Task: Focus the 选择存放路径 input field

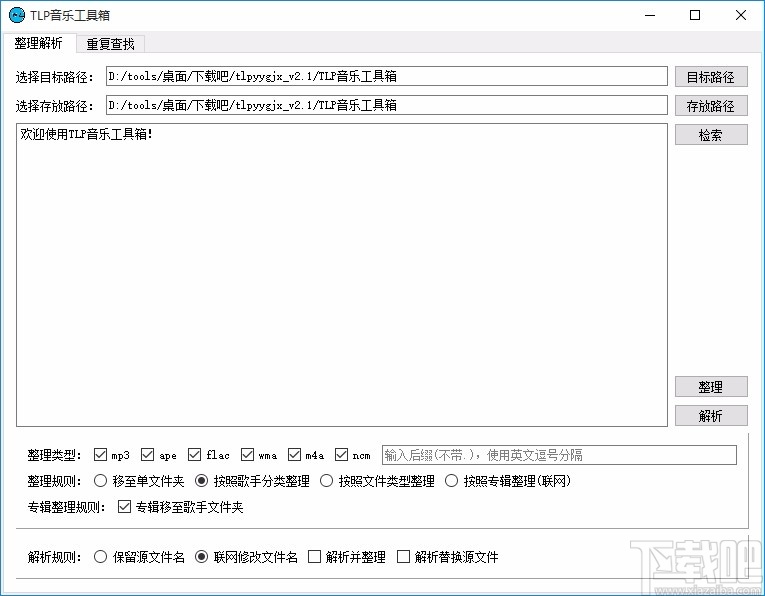Action: (x=386, y=105)
